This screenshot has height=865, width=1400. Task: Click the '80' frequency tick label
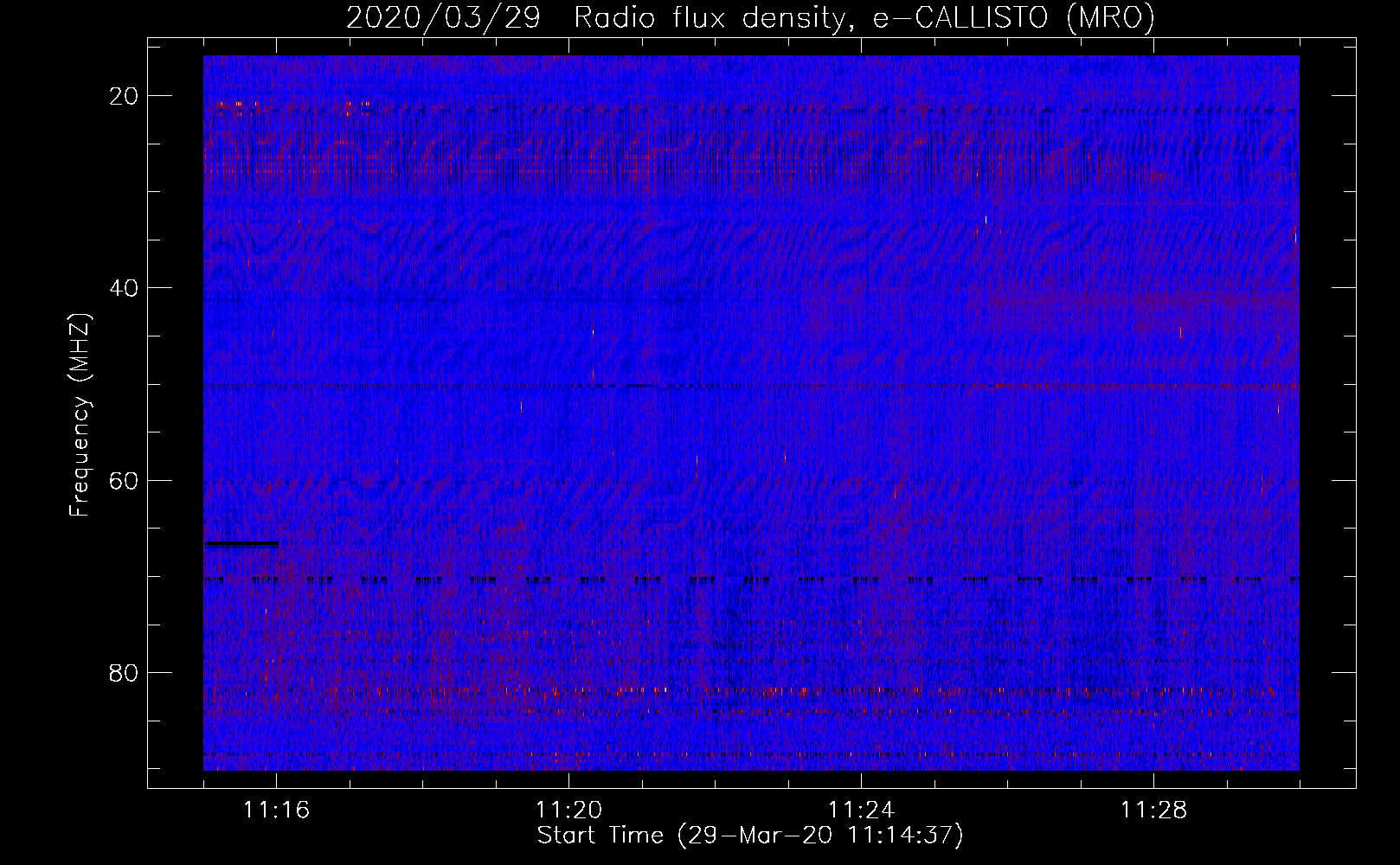(x=125, y=672)
